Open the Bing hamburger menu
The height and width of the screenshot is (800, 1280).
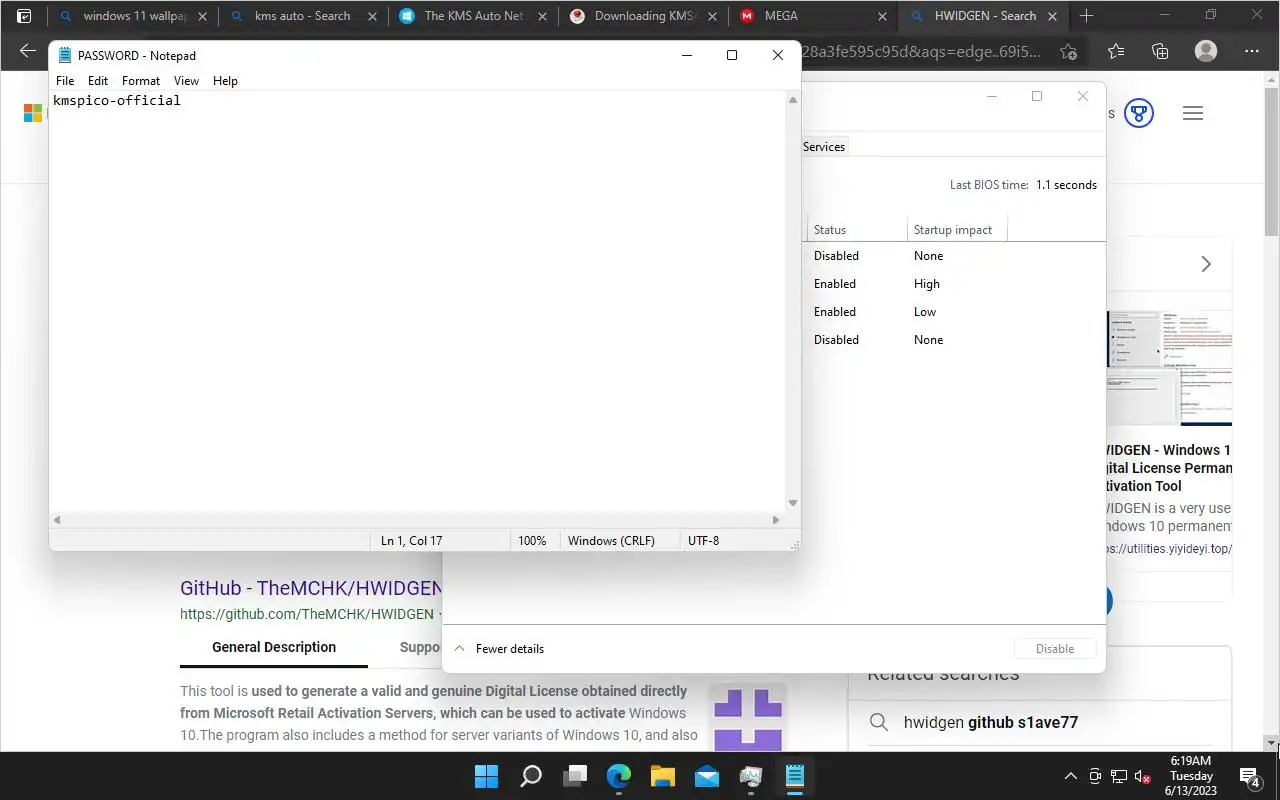tap(1192, 113)
